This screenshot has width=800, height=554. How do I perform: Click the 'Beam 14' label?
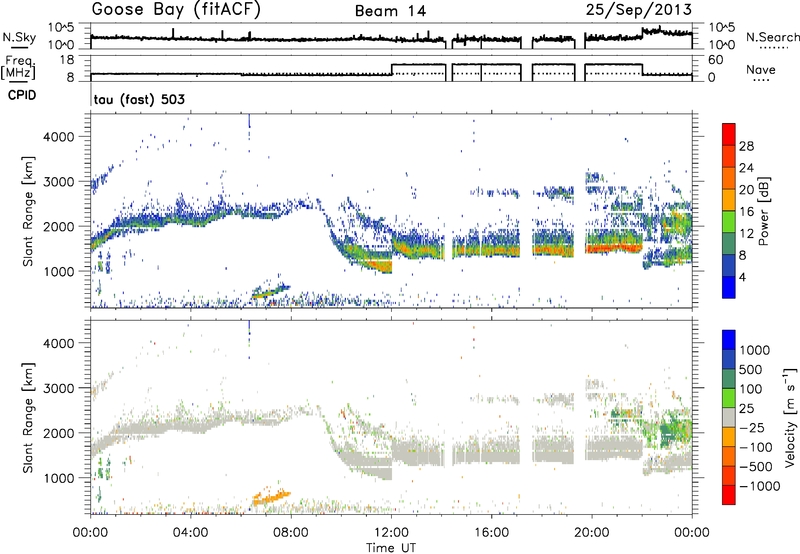click(390, 11)
